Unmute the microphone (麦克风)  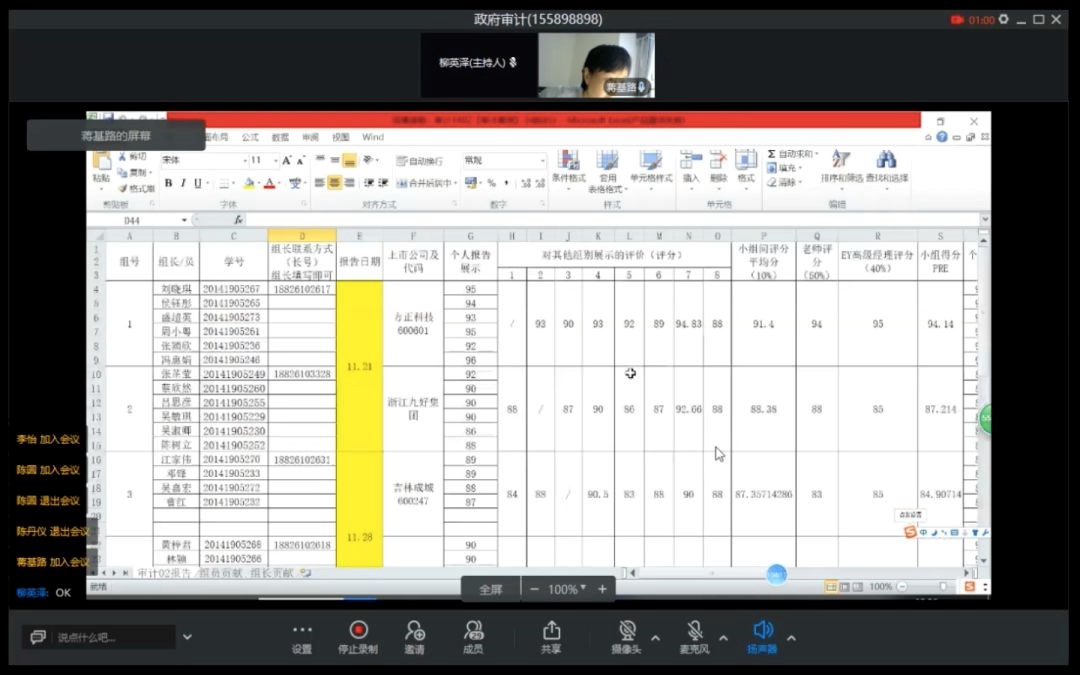tap(694, 636)
